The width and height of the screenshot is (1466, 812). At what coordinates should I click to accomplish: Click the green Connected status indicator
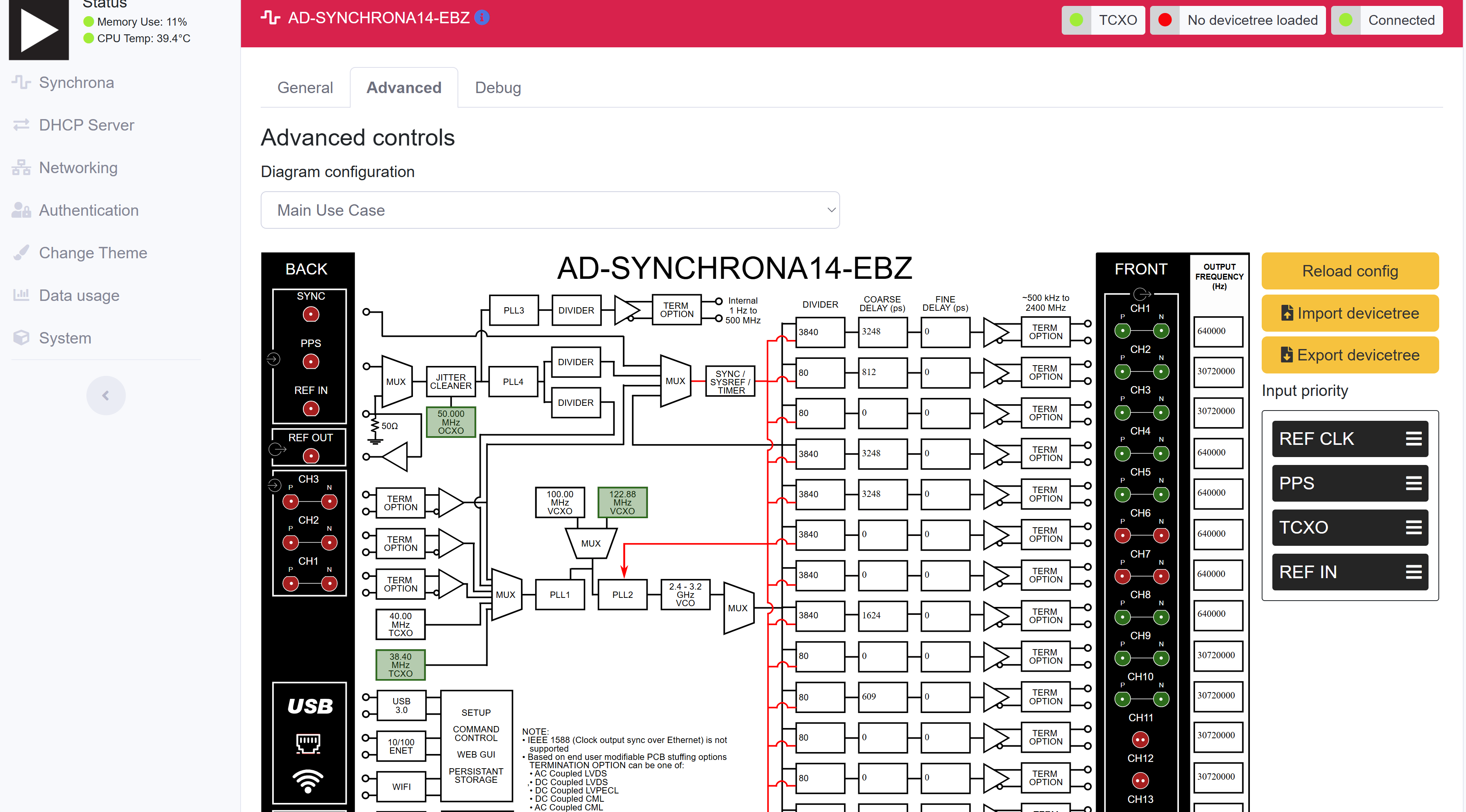click(1346, 21)
